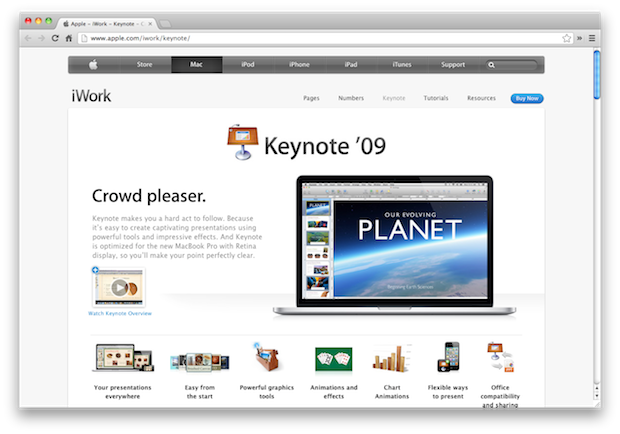Play the Keynote overview video thumbnail
Image resolution: width=620 pixels, height=434 pixels.
(119, 287)
